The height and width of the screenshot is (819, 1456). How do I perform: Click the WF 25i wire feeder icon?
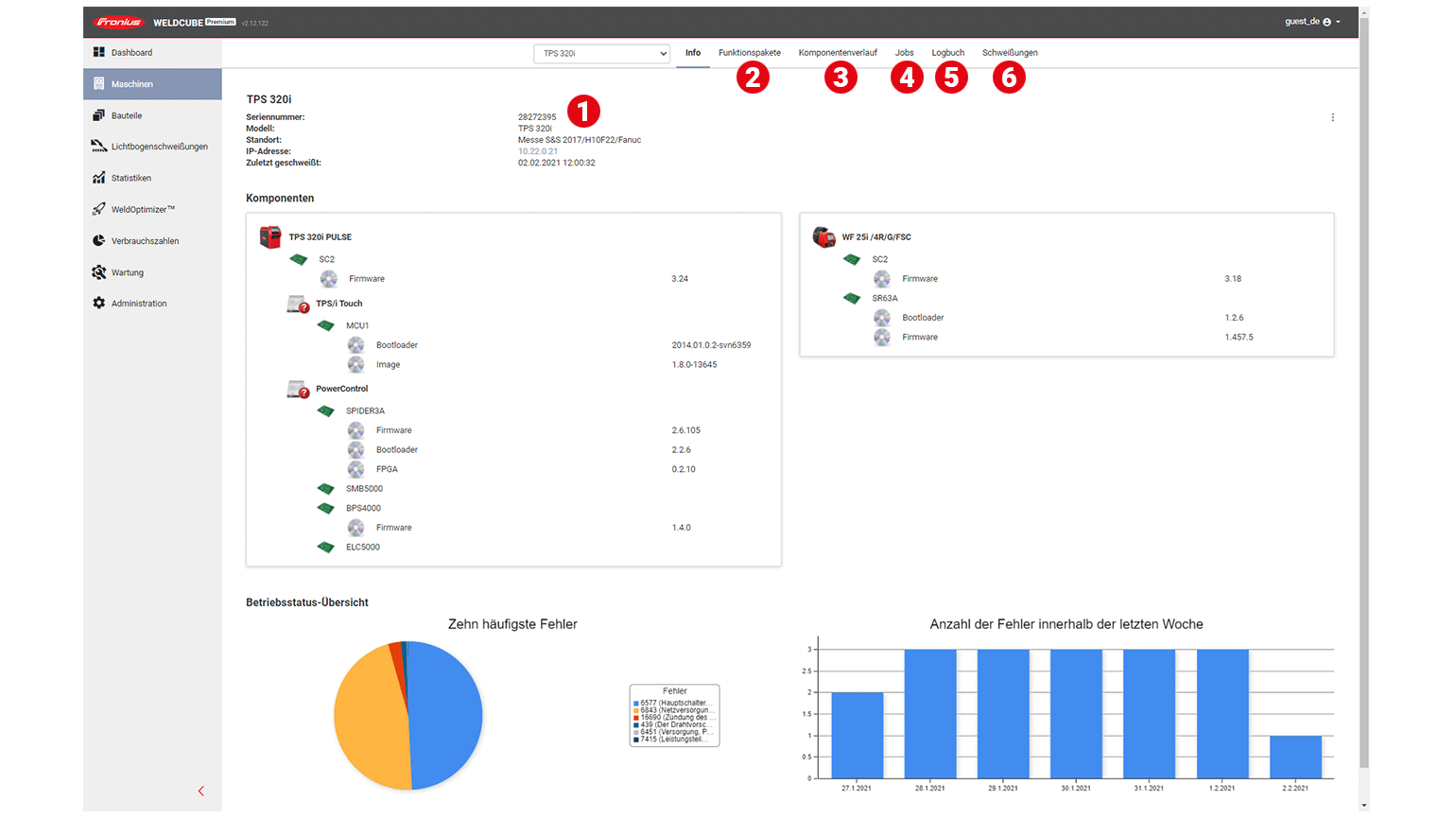(823, 236)
